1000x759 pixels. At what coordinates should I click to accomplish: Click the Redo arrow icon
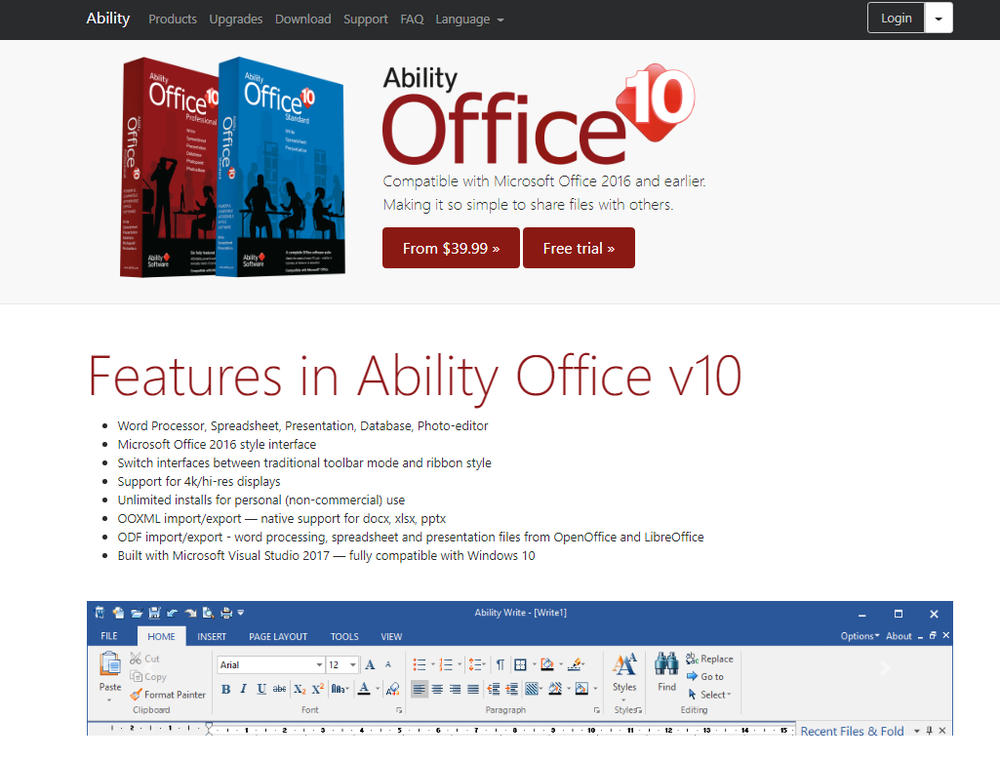pos(190,613)
